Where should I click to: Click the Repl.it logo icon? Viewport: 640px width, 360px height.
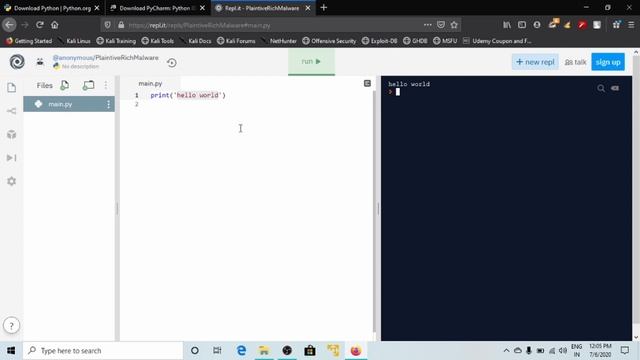click(x=17, y=62)
